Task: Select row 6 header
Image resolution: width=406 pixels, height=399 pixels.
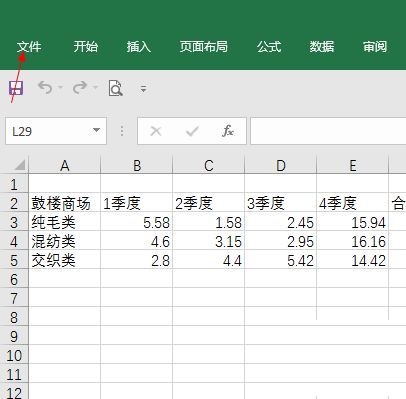Action: pos(14,279)
